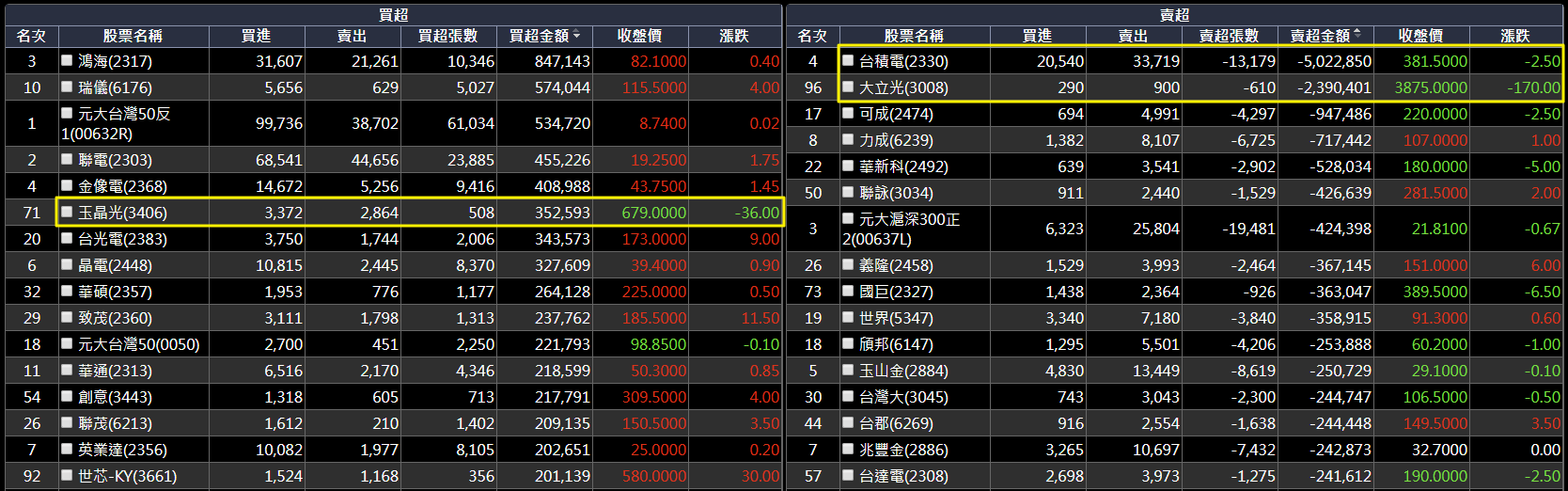This screenshot has width=1568, height=491.
Task: Click 股票名稱 header in the 買超 table
Action: 133,36
